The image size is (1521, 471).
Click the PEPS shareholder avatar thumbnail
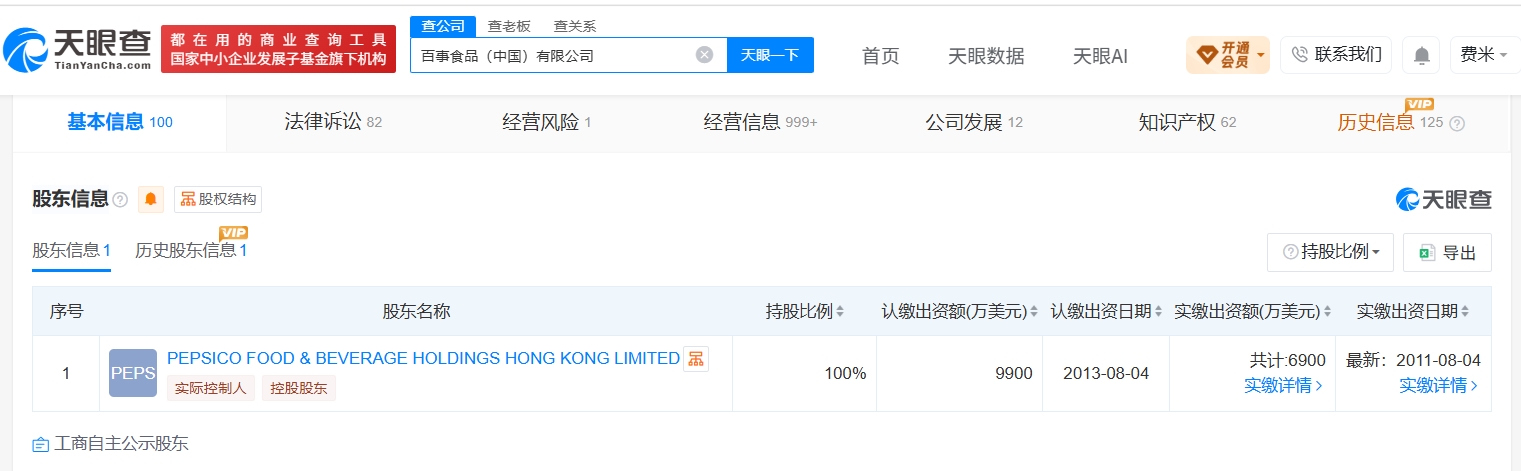point(133,373)
